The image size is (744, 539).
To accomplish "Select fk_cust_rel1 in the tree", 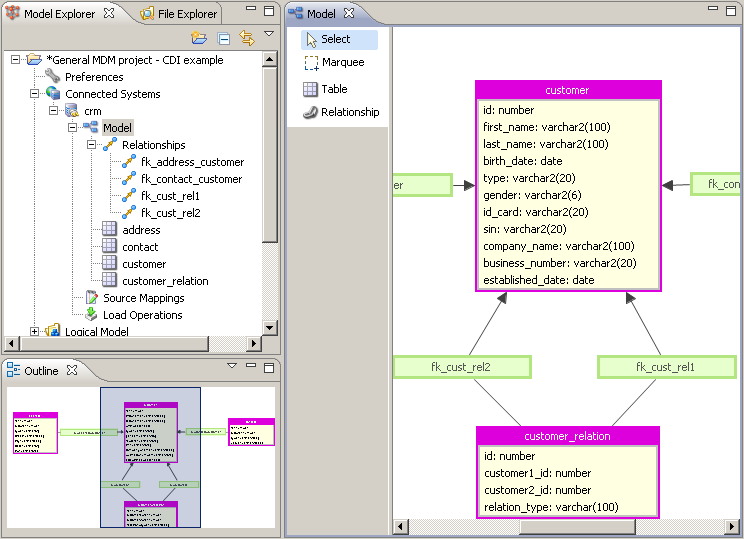I will click(170, 196).
